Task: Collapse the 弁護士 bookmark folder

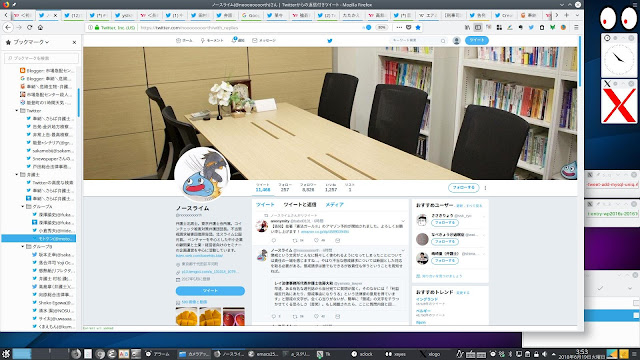Action: pyautogui.click(x=17, y=175)
